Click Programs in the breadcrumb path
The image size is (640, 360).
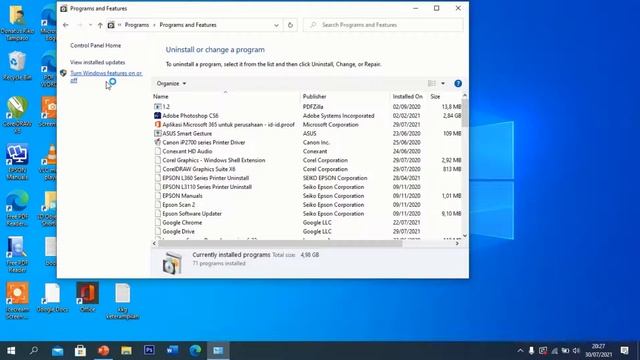click(x=137, y=25)
